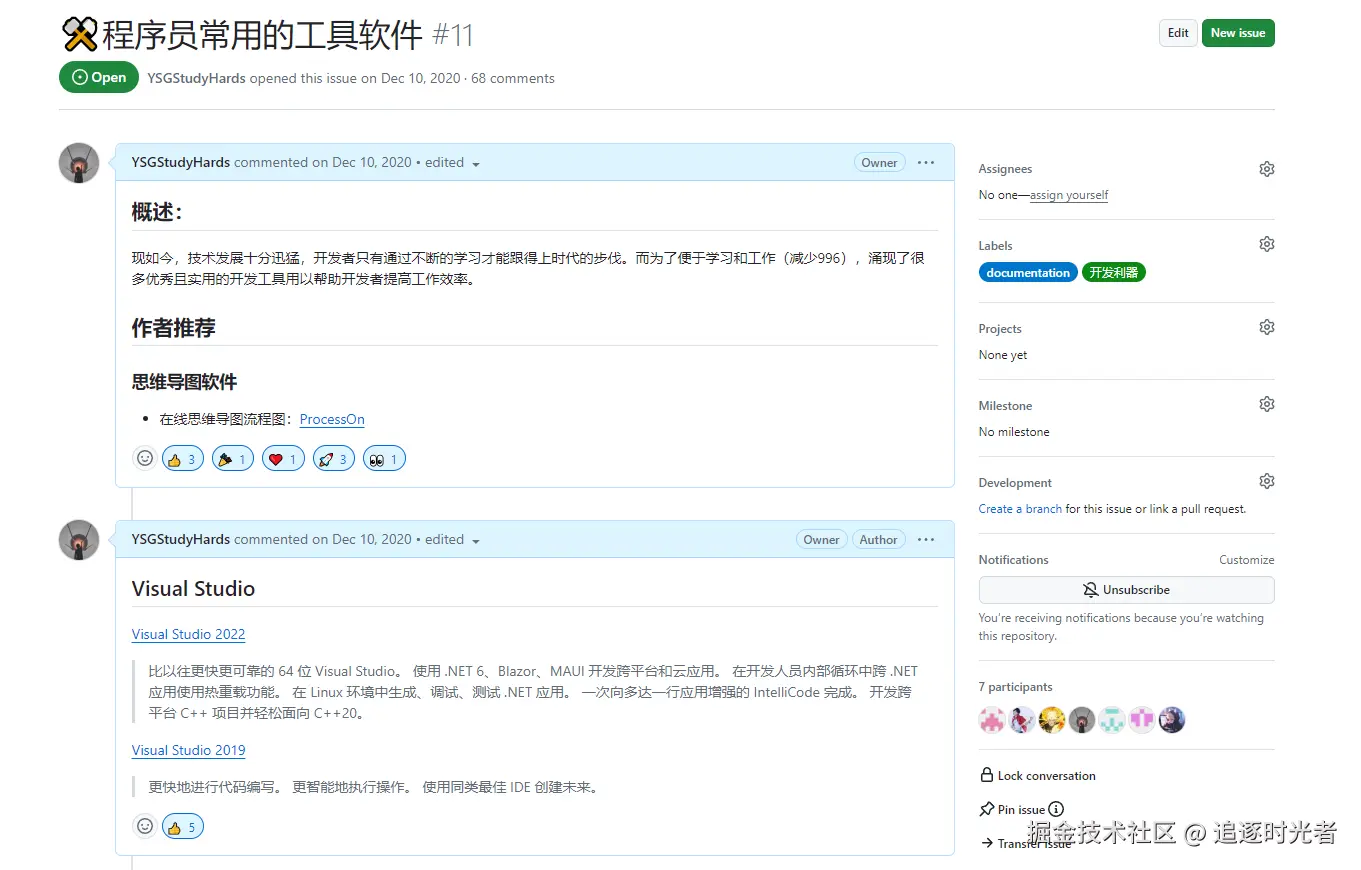Click the Unsubscribe notifications button

point(1126,590)
